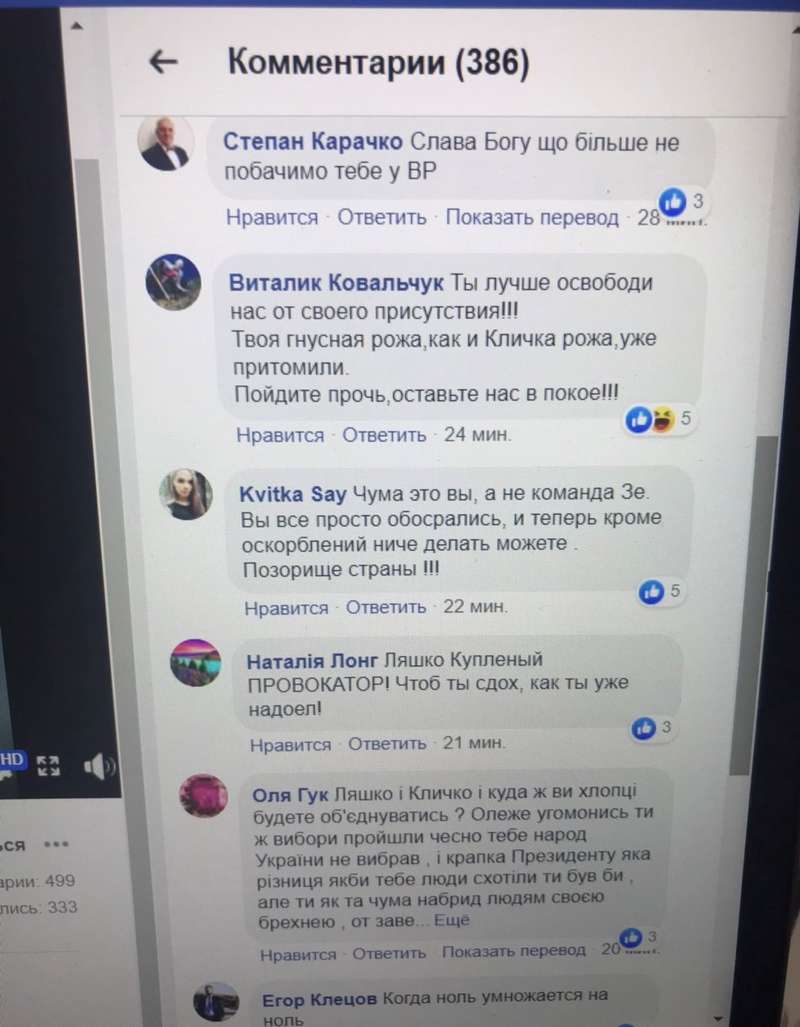Viewport: 800px width, 1027px height.
Task: Open the like reaction count on Степан Карачко's comment
Action: pos(682,201)
